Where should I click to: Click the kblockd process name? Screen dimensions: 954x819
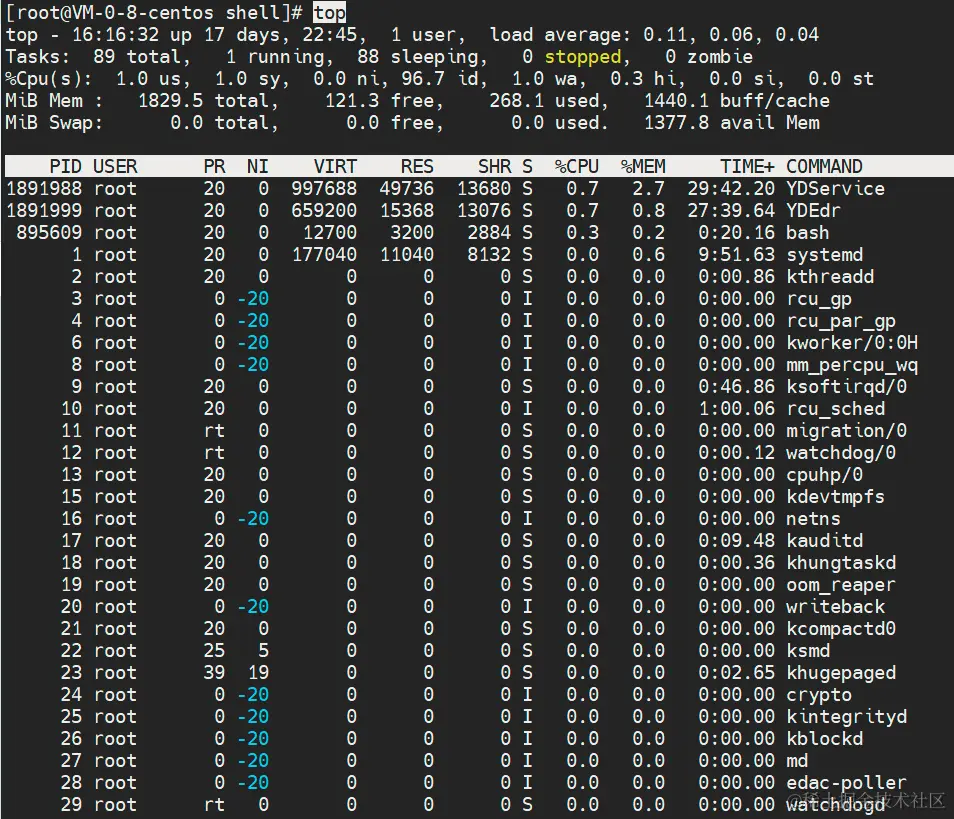click(x=824, y=739)
